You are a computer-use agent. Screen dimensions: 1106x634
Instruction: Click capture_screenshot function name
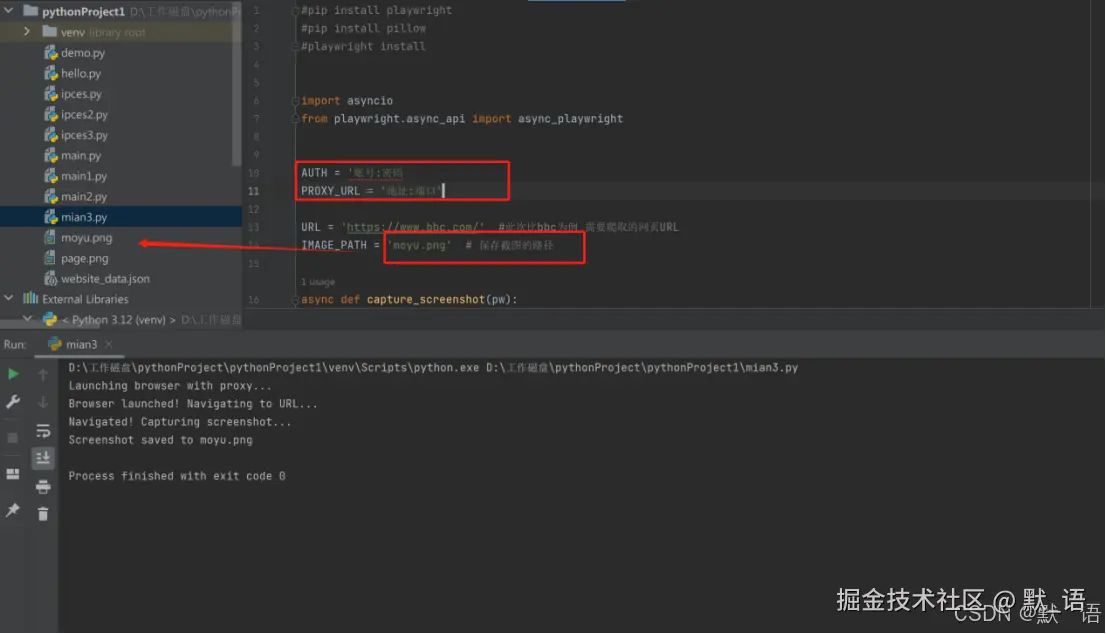(x=425, y=300)
